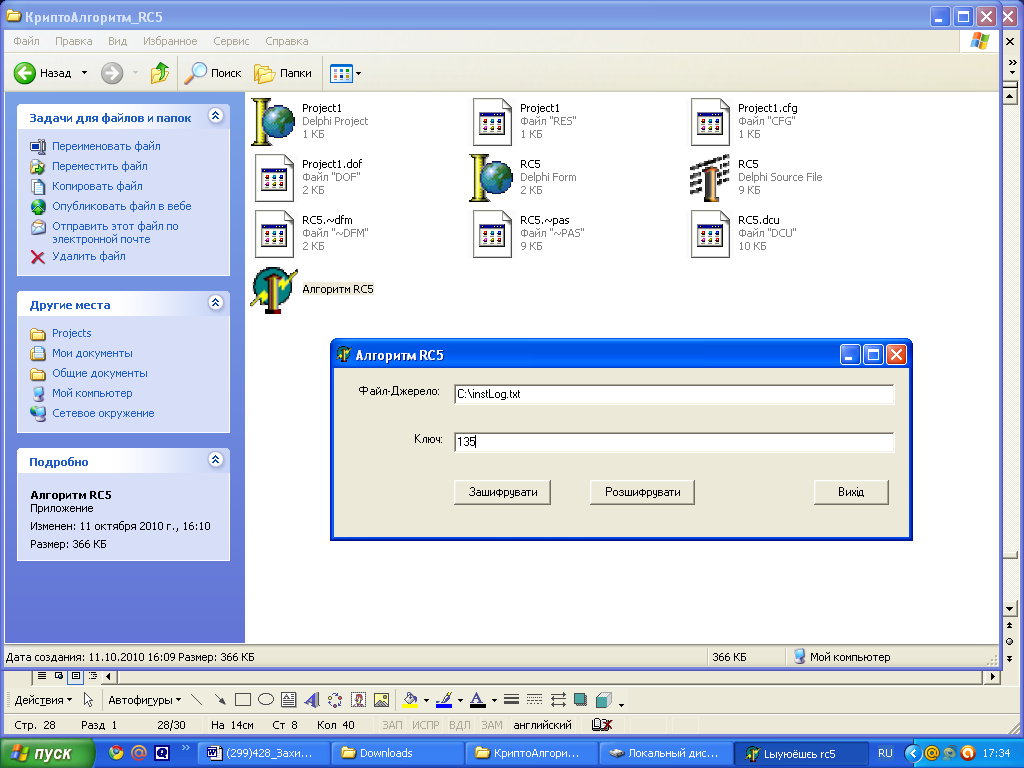
Task: Click the Удалить файл red X icon
Action: (38, 257)
